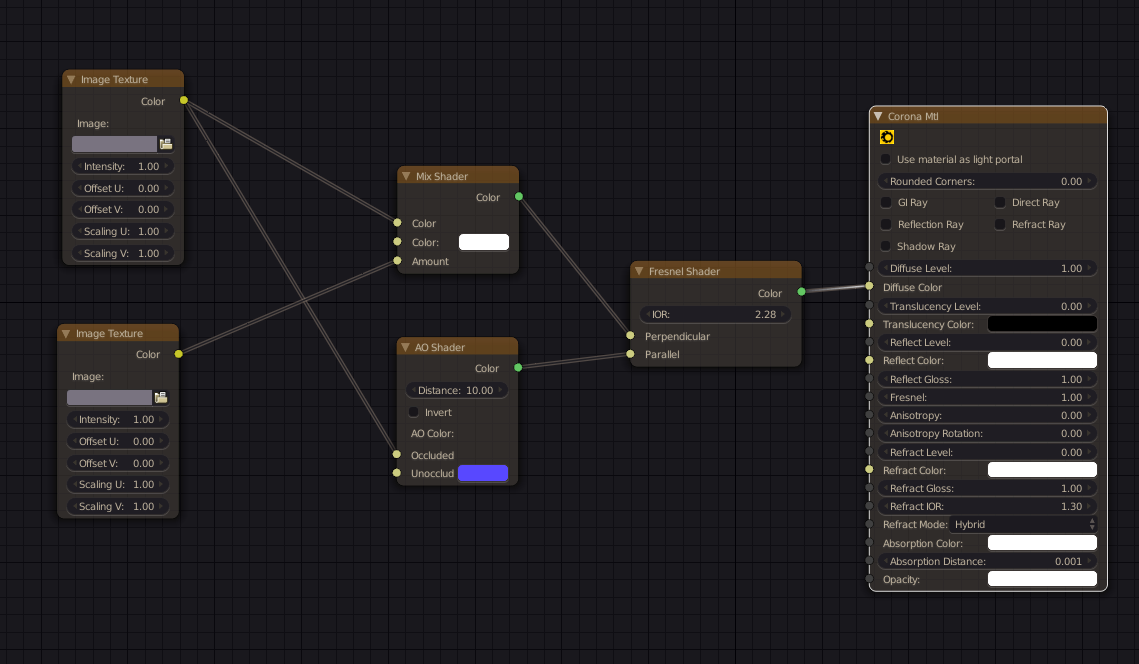1139x664 pixels.
Task: Select the AO Shader node title
Action: (x=439, y=347)
